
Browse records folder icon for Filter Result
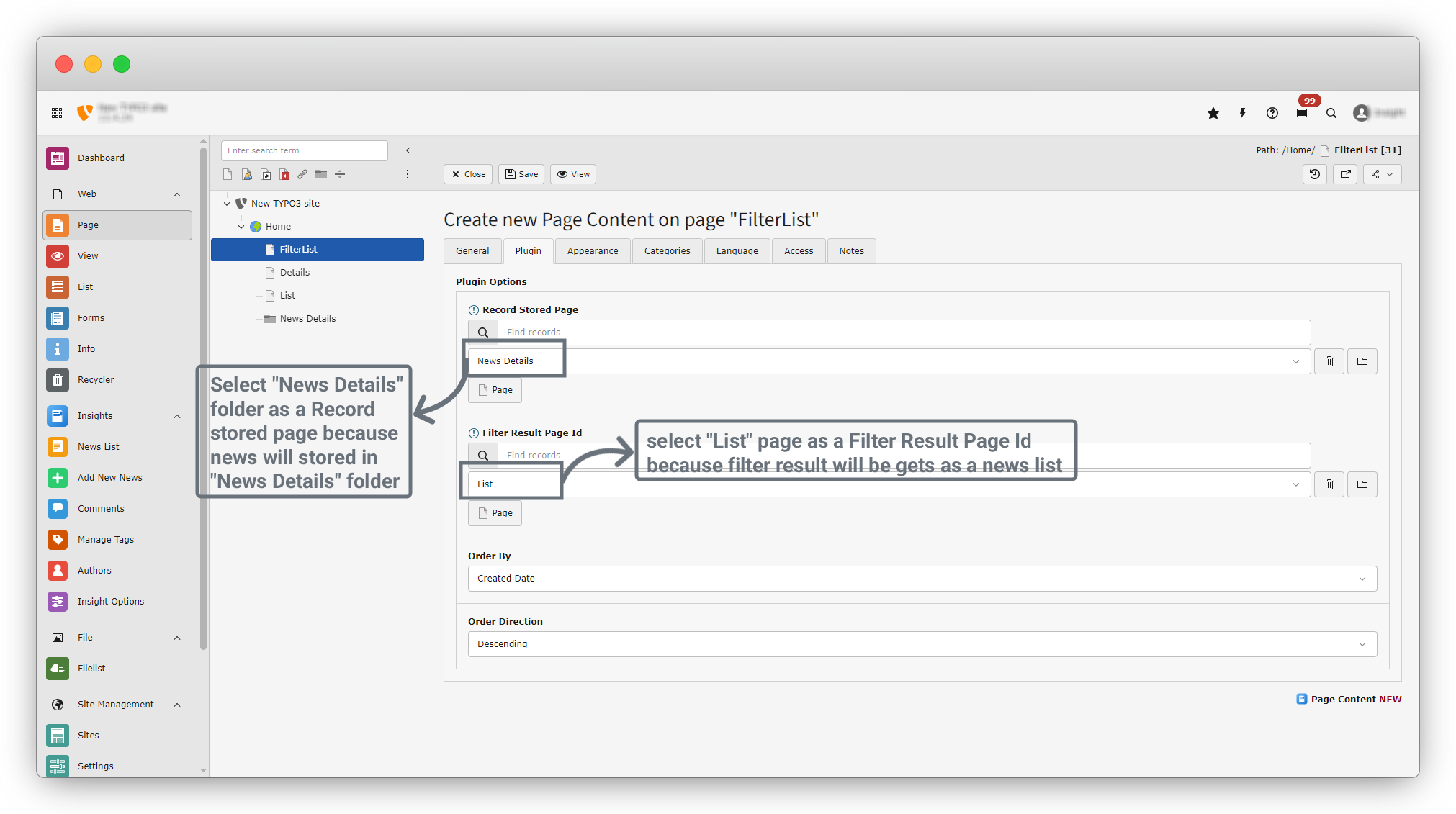pos(1362,484)
